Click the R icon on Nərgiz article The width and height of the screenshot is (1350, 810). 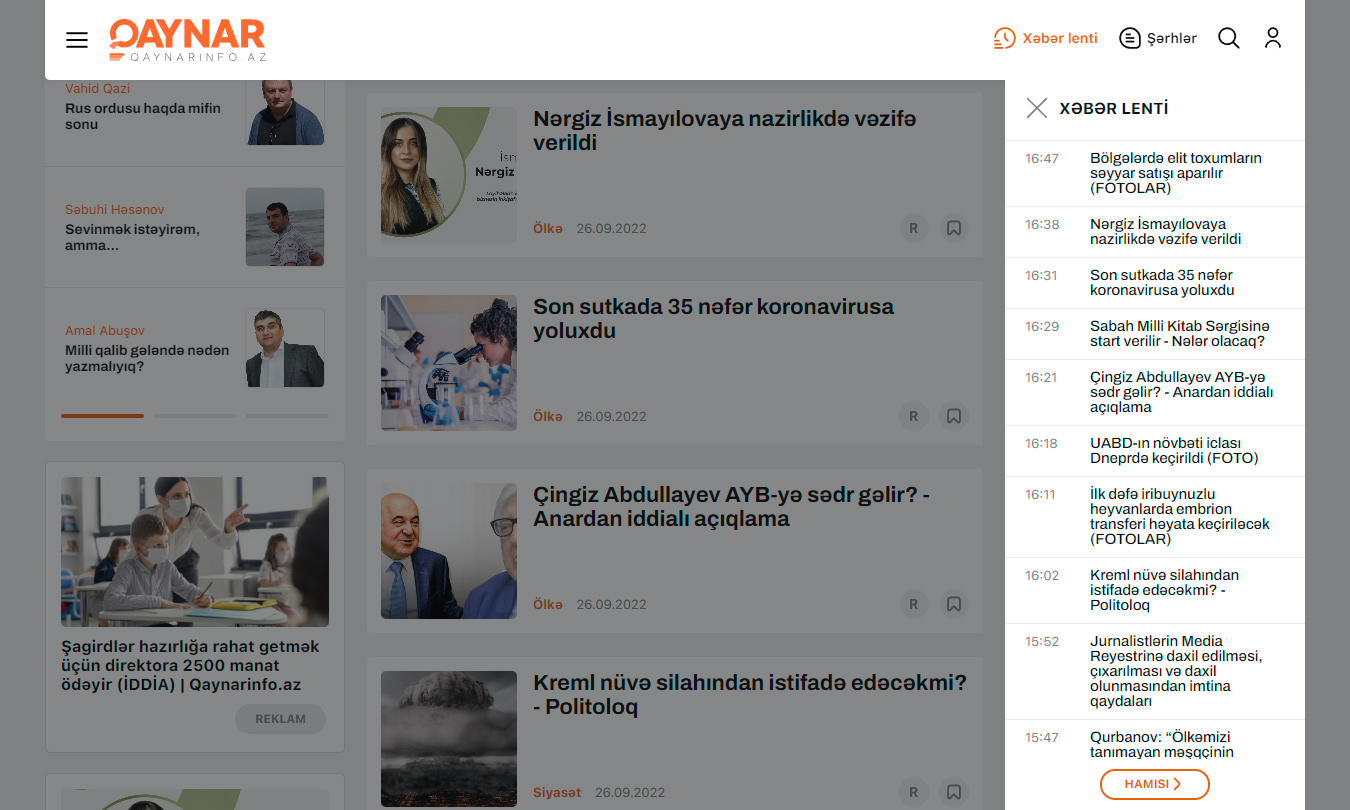click(913, 228)
